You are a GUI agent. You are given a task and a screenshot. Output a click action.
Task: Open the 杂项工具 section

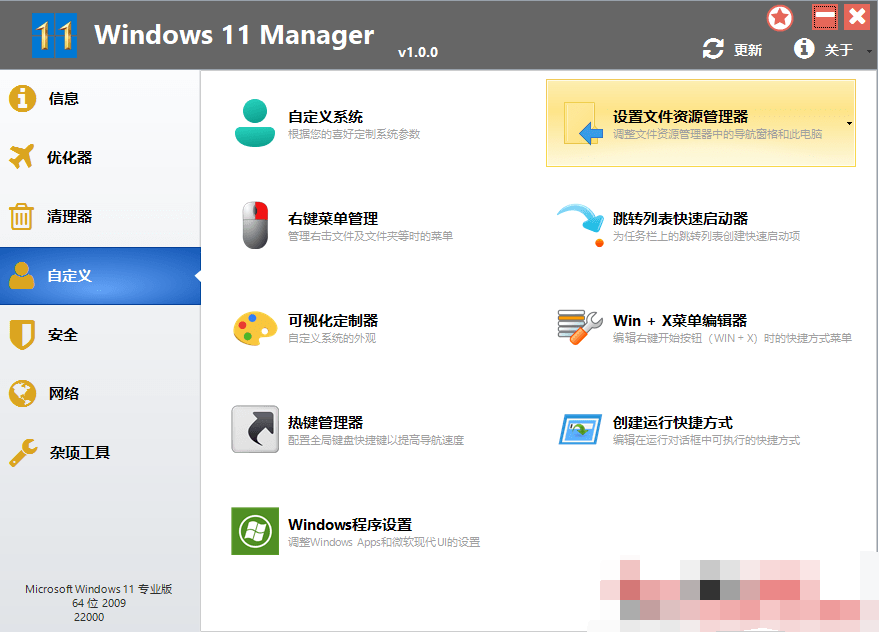coord(100,453)
